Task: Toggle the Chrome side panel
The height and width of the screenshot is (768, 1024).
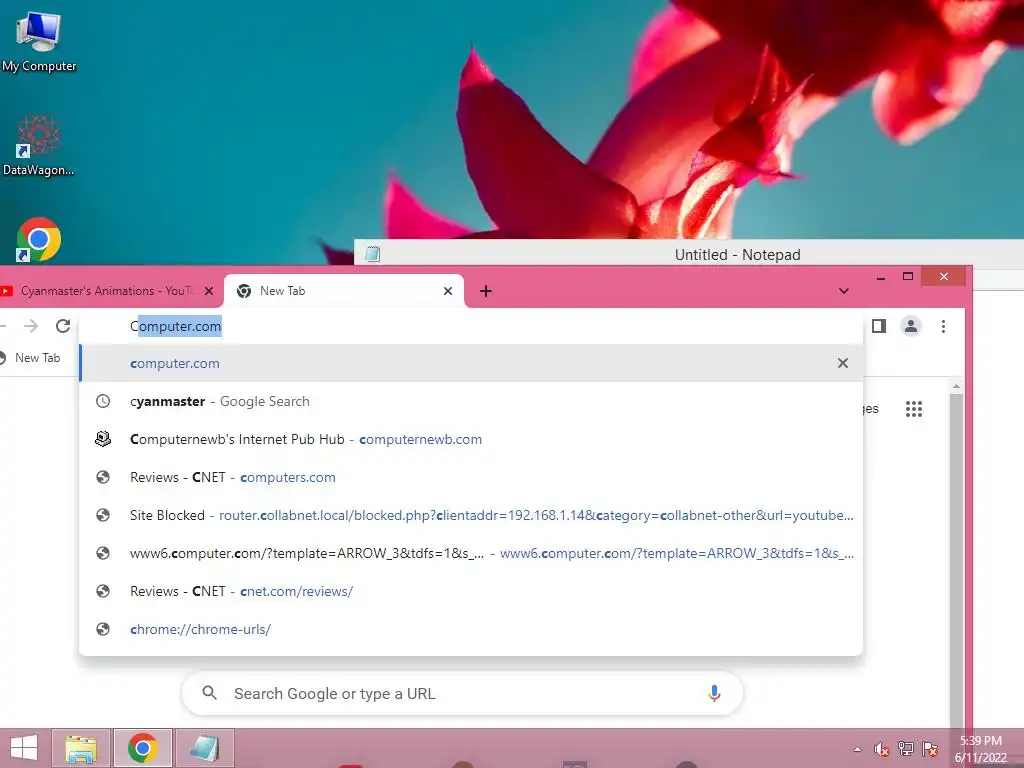Action: tap(879, 326)
